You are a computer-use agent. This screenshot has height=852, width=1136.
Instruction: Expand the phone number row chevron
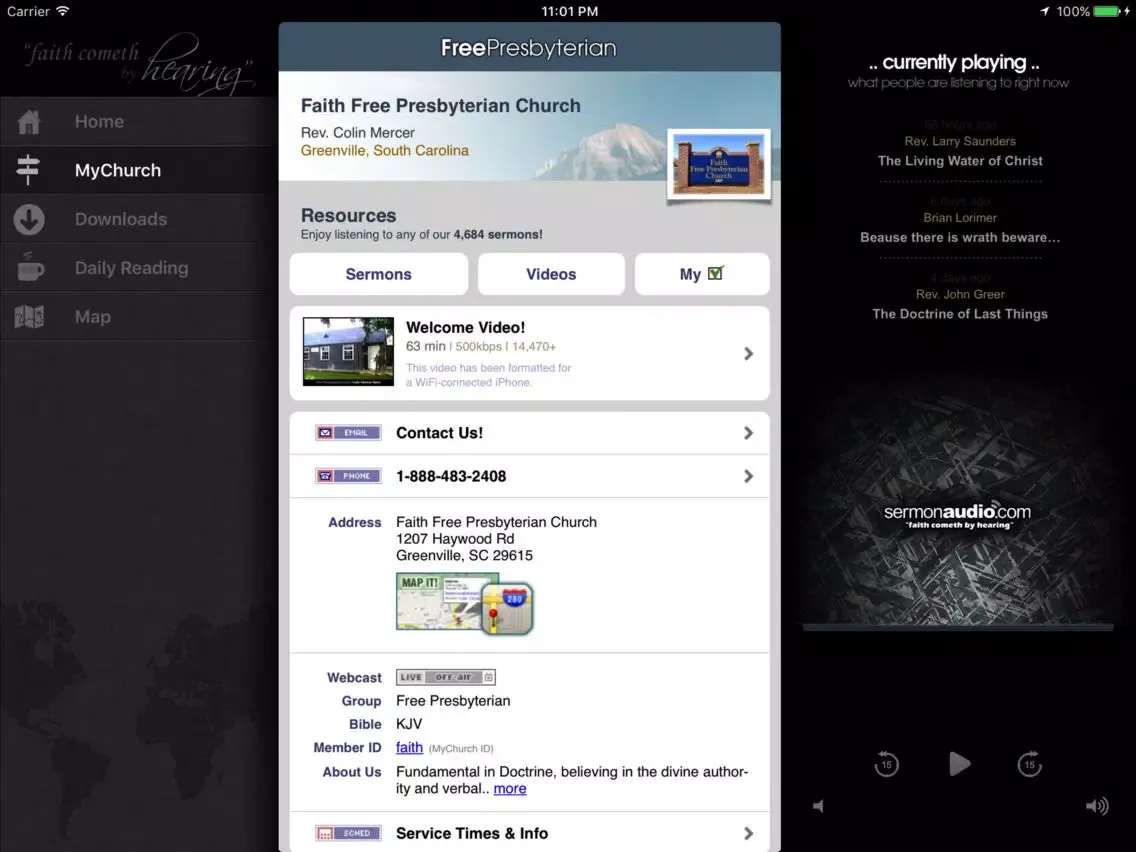point(748,476)
